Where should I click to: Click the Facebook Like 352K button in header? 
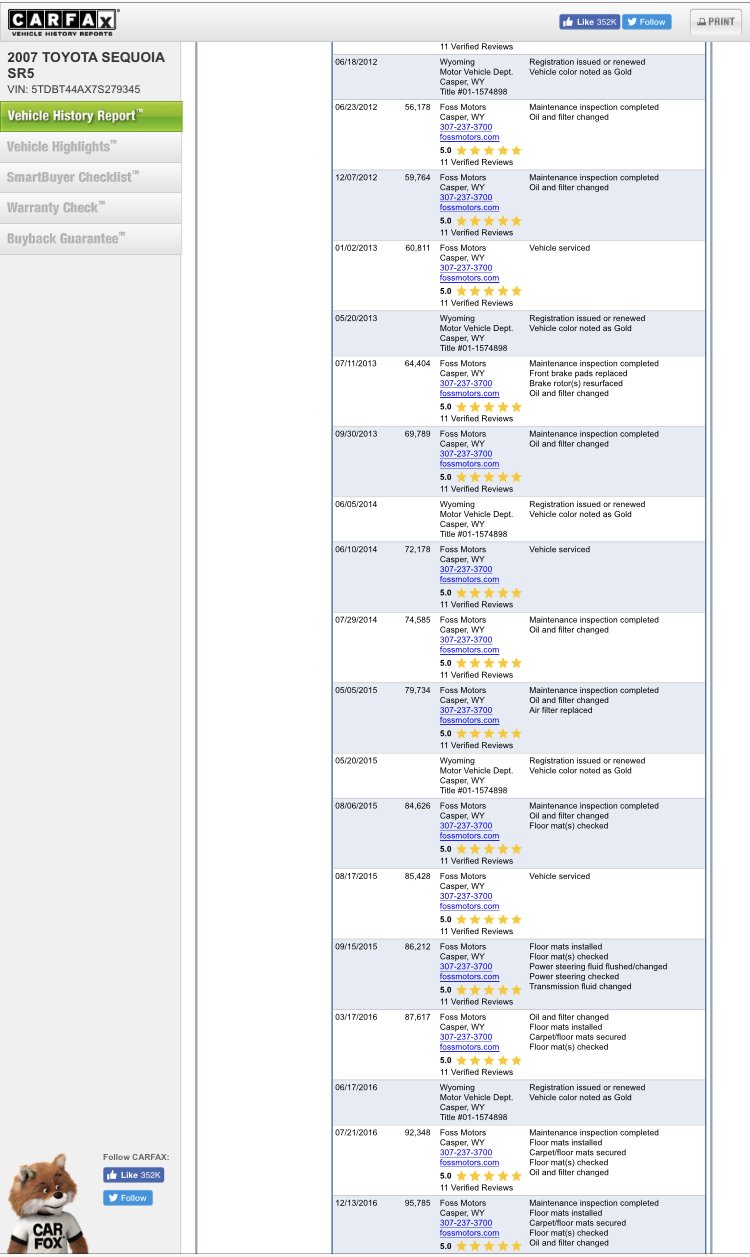pos(589,22)
